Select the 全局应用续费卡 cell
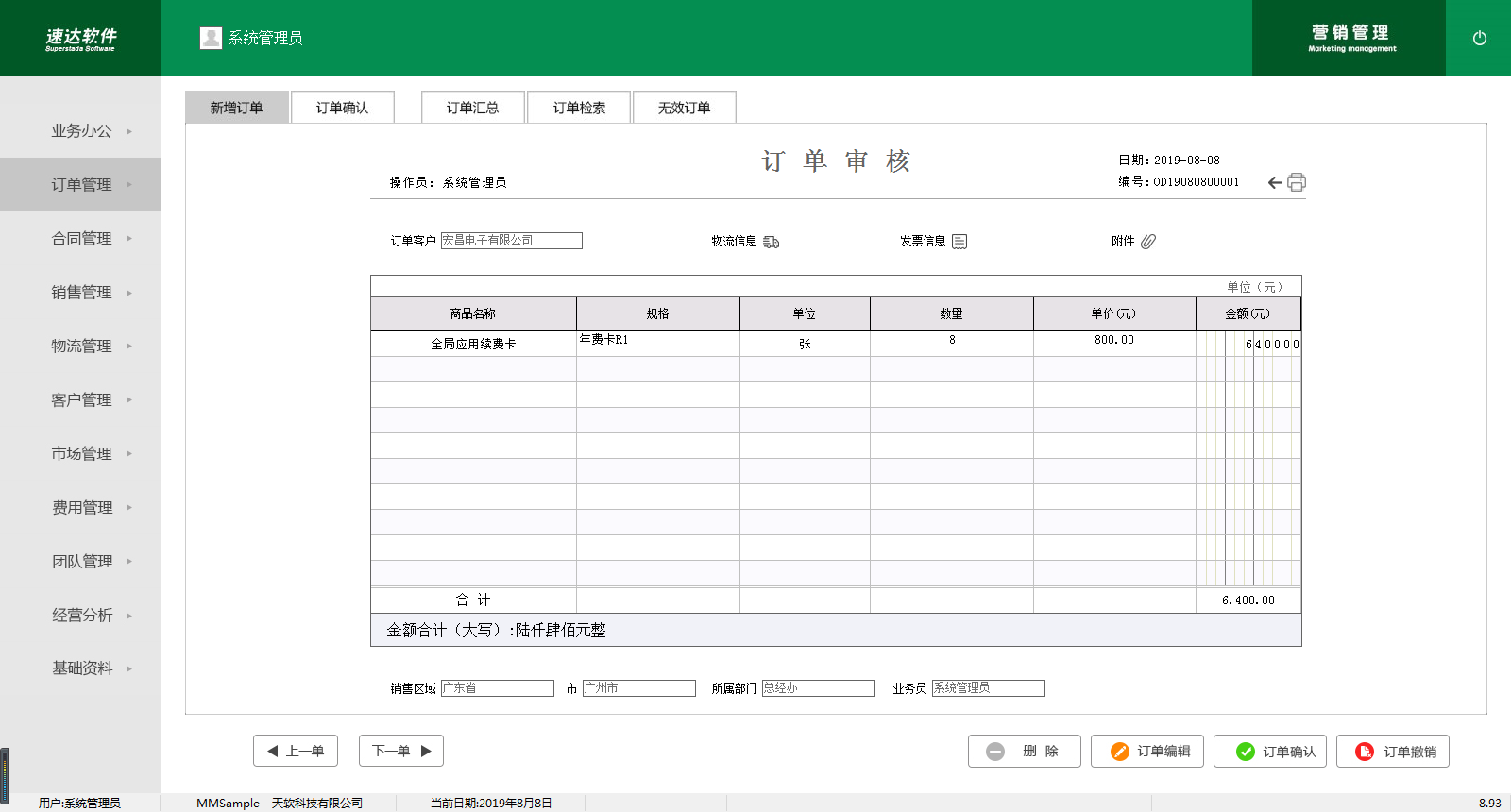The image size is (1511, 812). (x=473, y=344)
